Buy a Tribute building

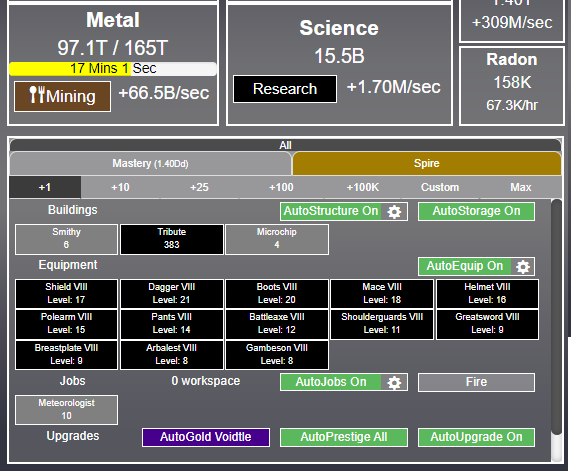[172, 239]
